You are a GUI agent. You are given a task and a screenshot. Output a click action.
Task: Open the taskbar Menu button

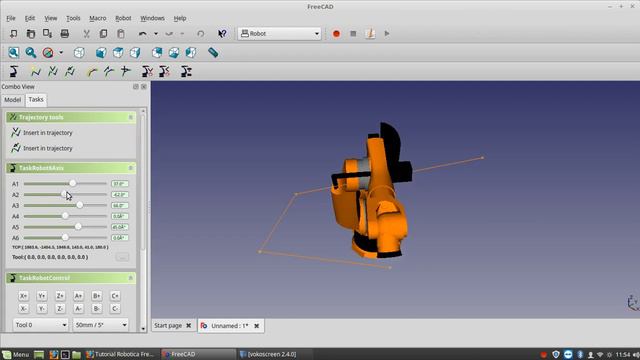(x=16, y=354)
